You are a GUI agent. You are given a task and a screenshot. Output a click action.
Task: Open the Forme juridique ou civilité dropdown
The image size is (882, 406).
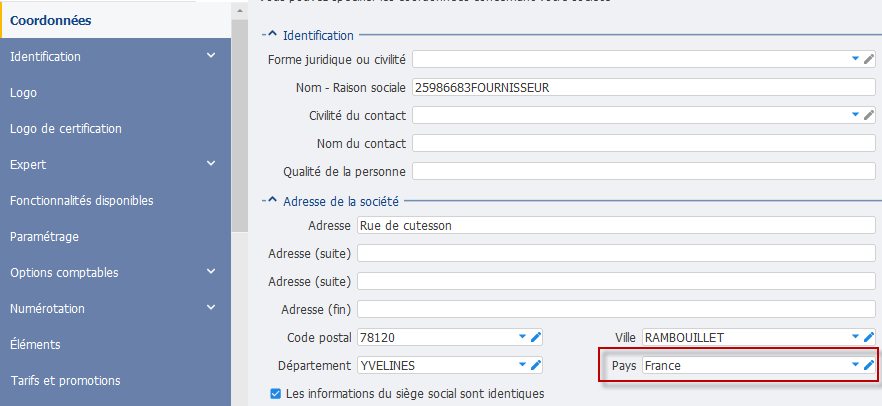click(856, 58)
